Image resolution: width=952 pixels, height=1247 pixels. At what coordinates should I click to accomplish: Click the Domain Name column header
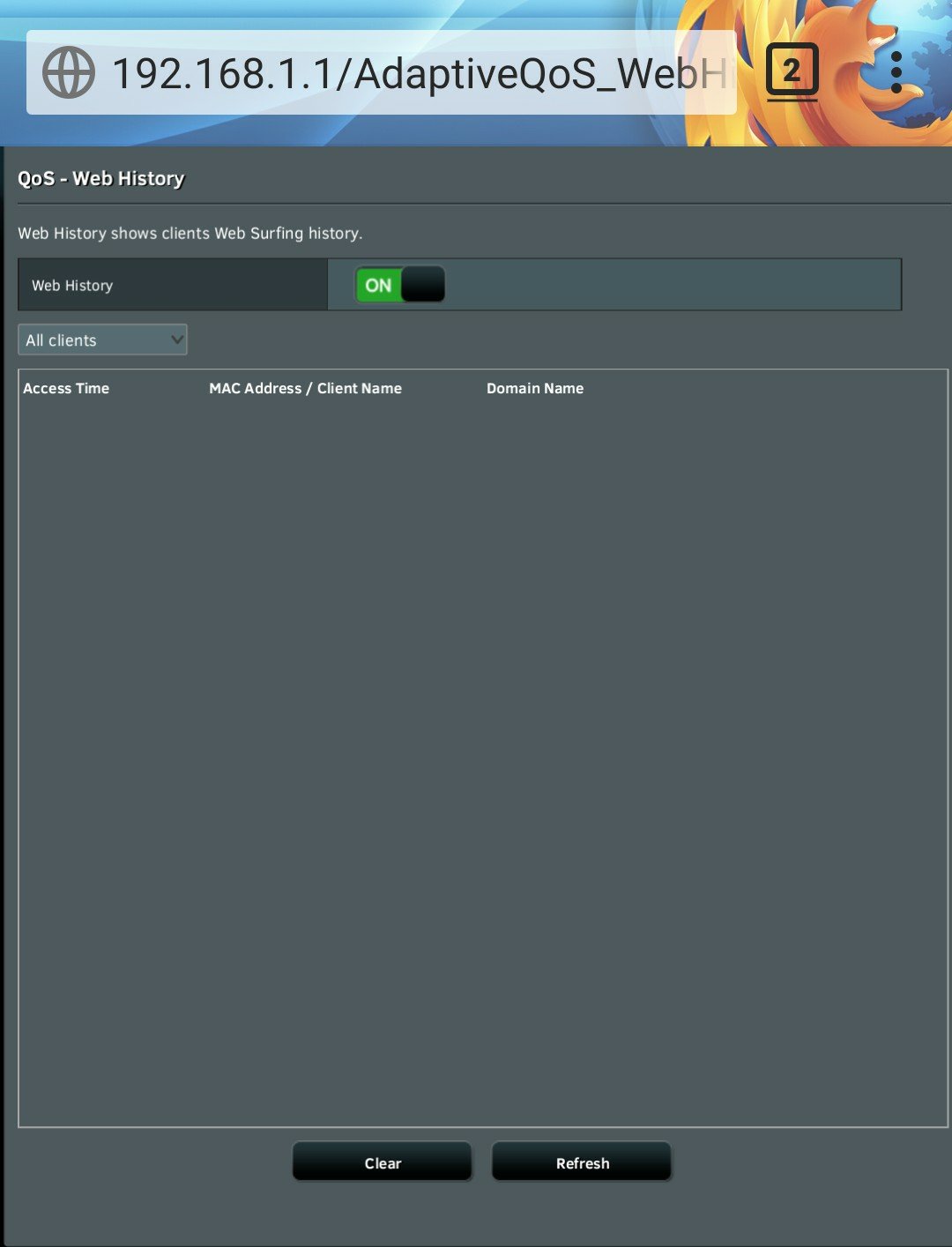pyautogui.click(x=535, y=388)
